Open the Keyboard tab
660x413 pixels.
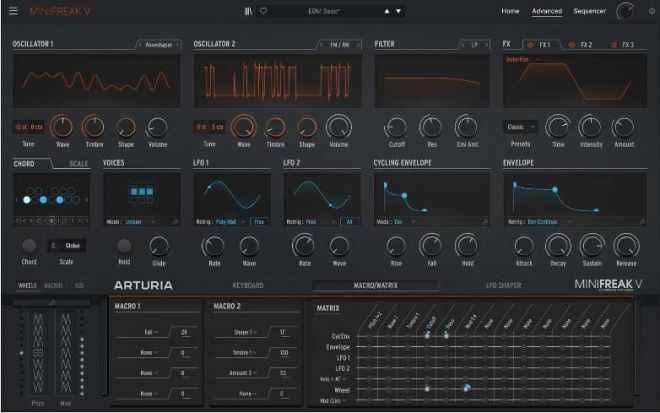(248, 285)
